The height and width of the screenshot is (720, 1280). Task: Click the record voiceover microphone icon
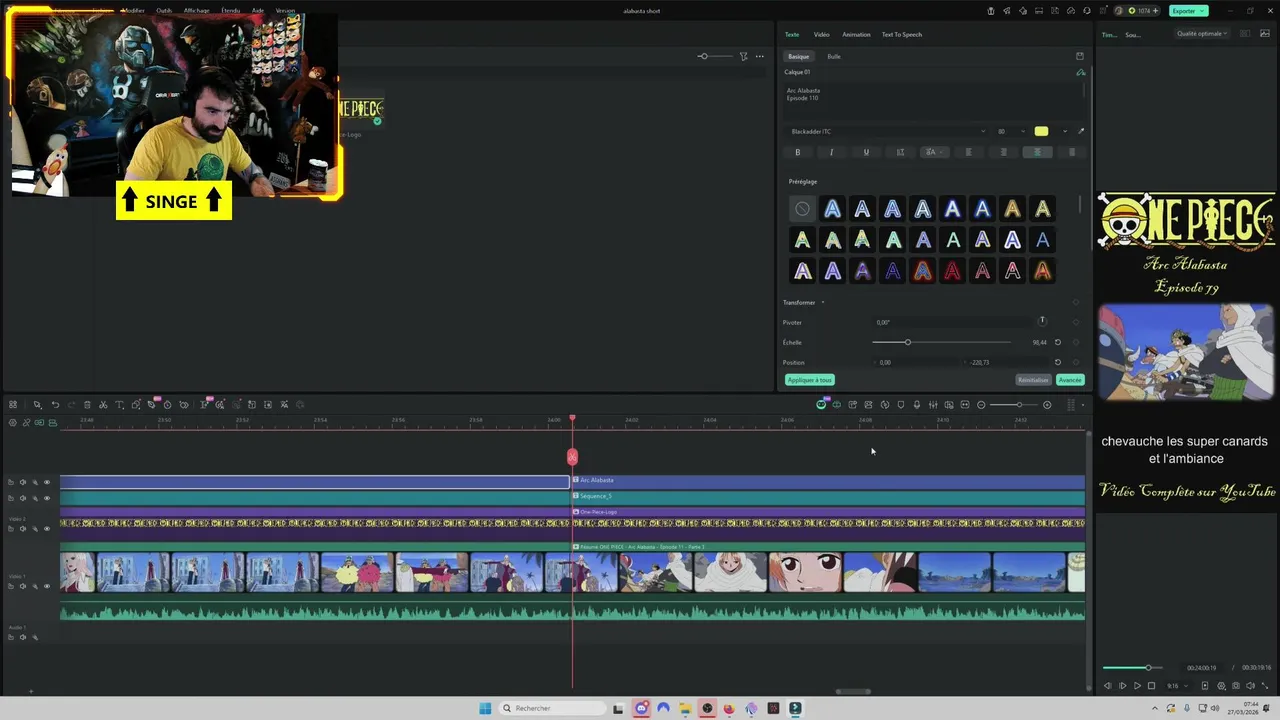pyautogui.click(x=917, y=405)
